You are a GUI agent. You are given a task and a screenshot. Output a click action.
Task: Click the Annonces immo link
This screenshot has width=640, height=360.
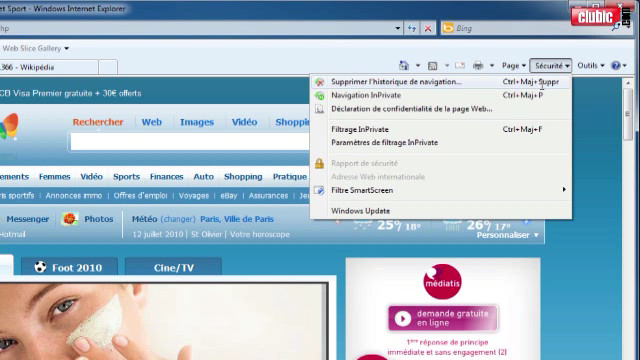coord(74,196)
